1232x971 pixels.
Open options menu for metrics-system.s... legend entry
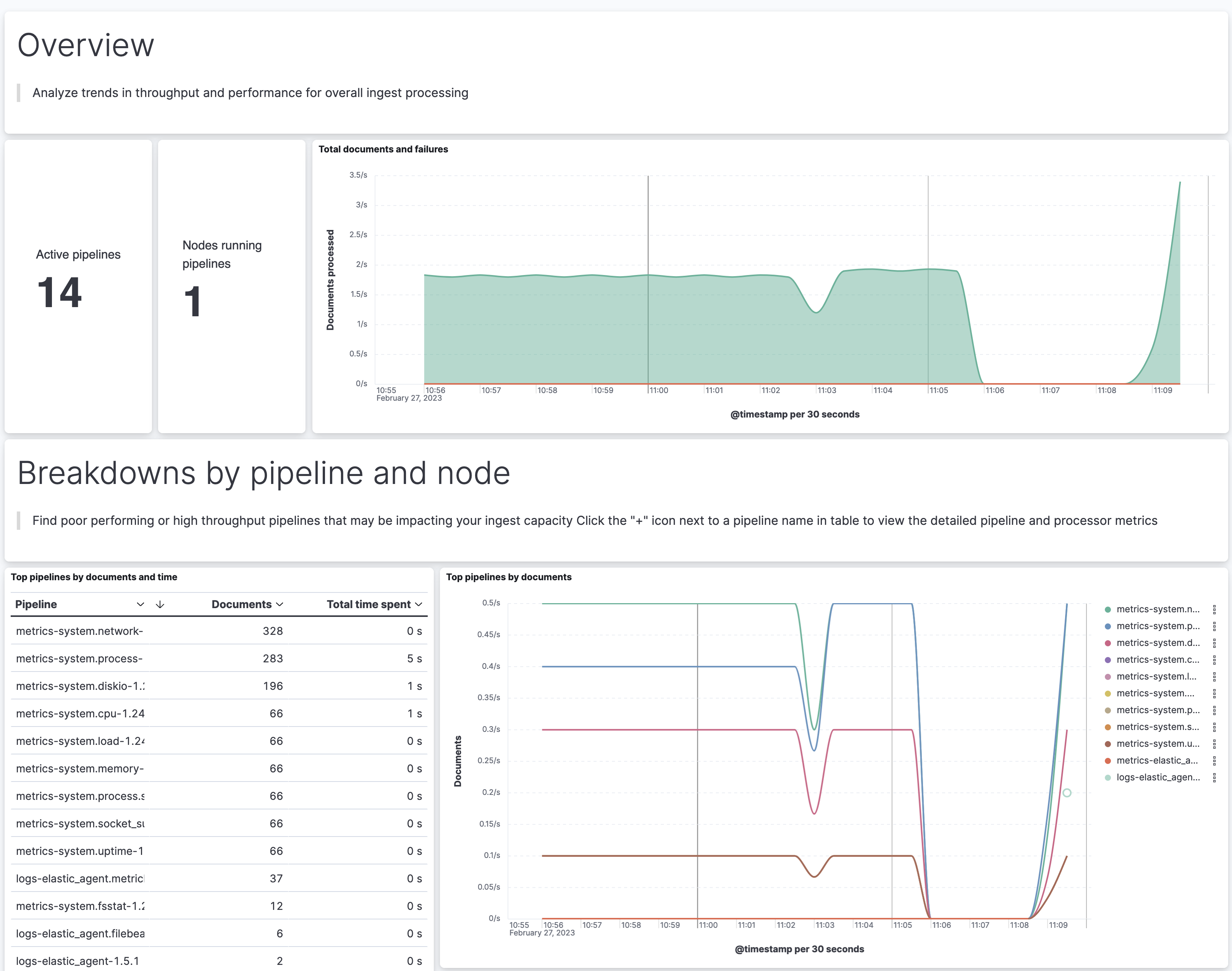click(x=1214, y=727)
